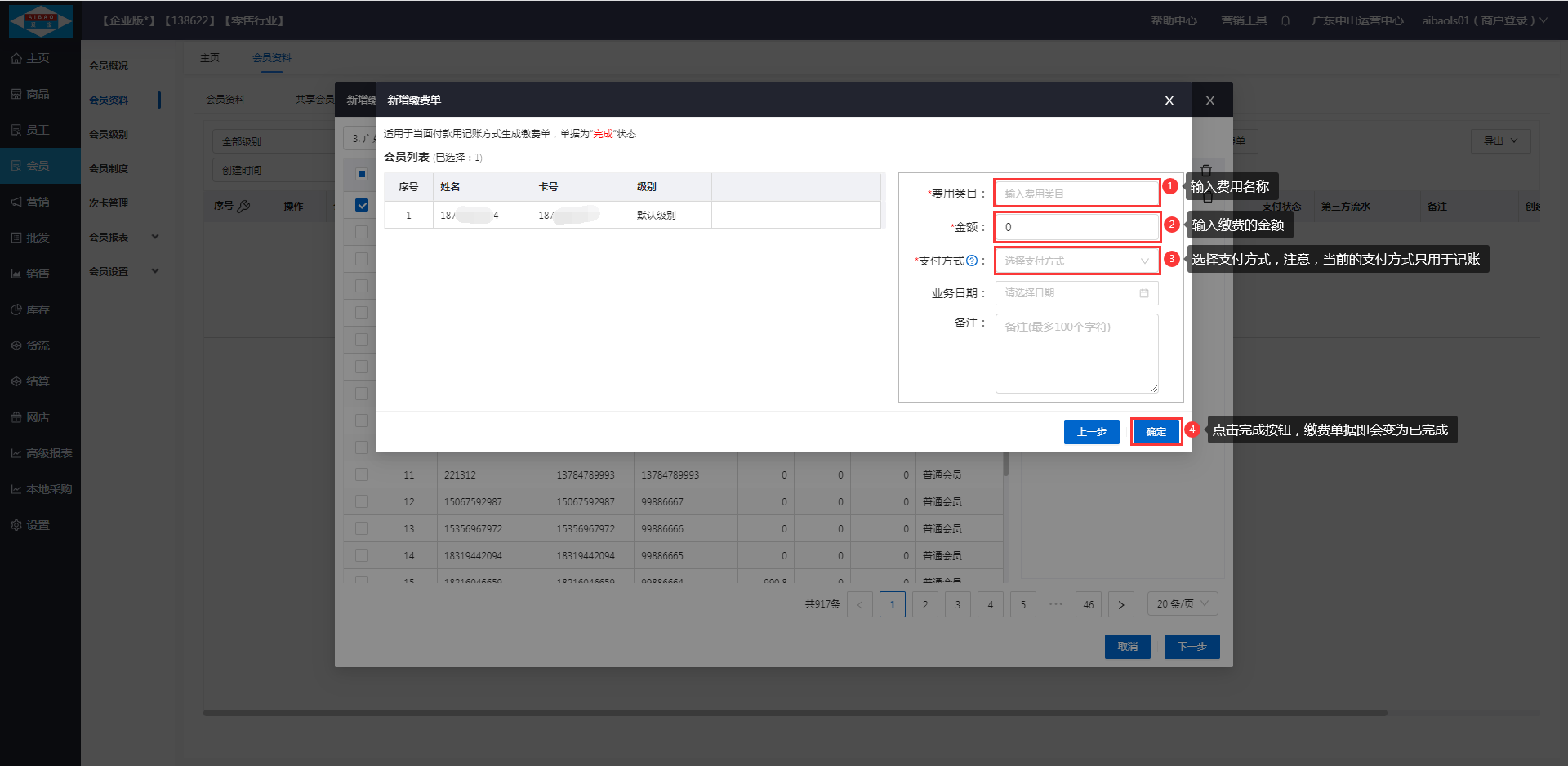Image resolution: width=1568 pixels, height=766 pixels.
Task: Open the 选择支付方式 dropdown
Action: 1076,261
